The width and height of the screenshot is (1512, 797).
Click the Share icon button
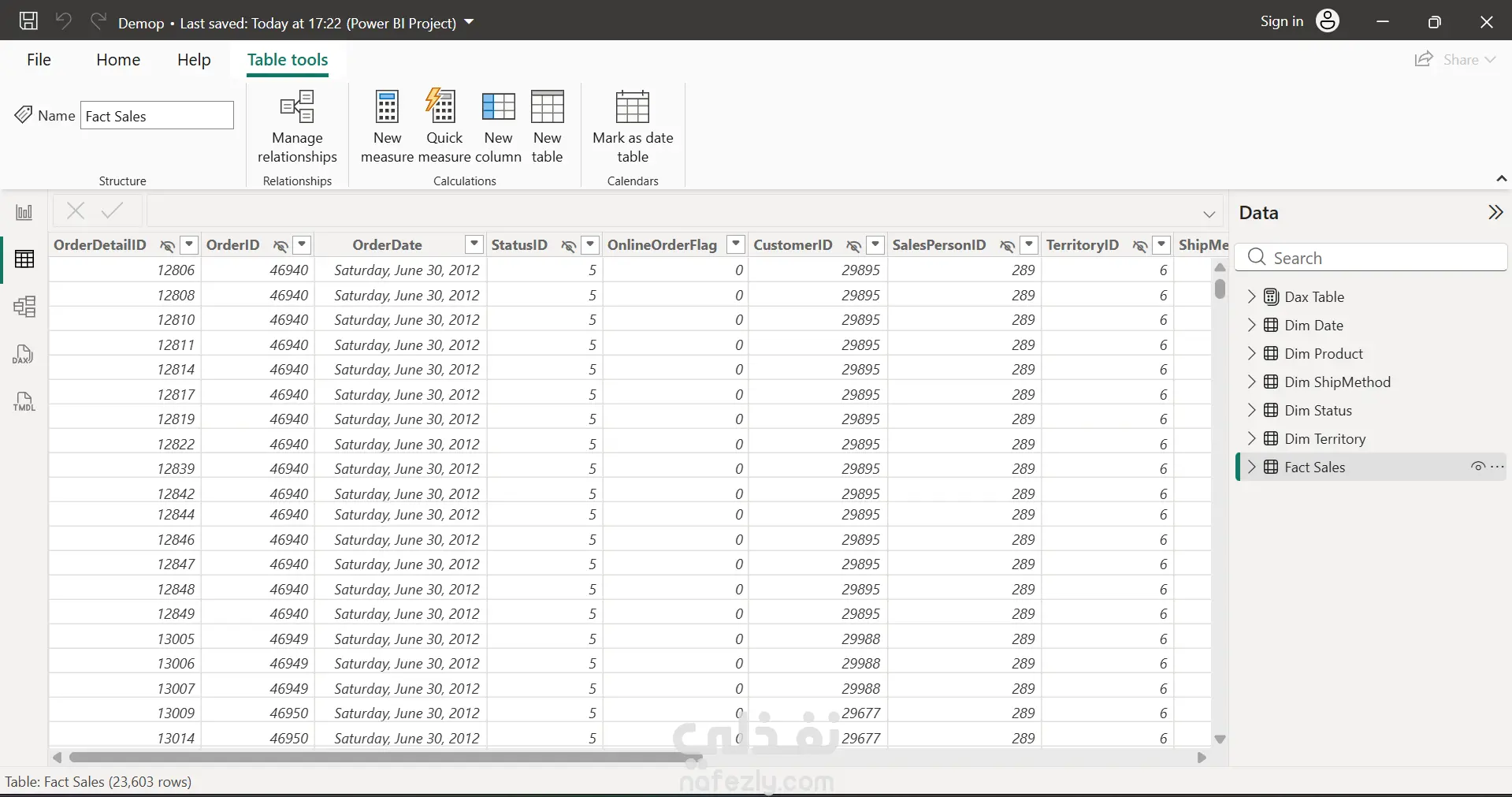coord(1424,60)
